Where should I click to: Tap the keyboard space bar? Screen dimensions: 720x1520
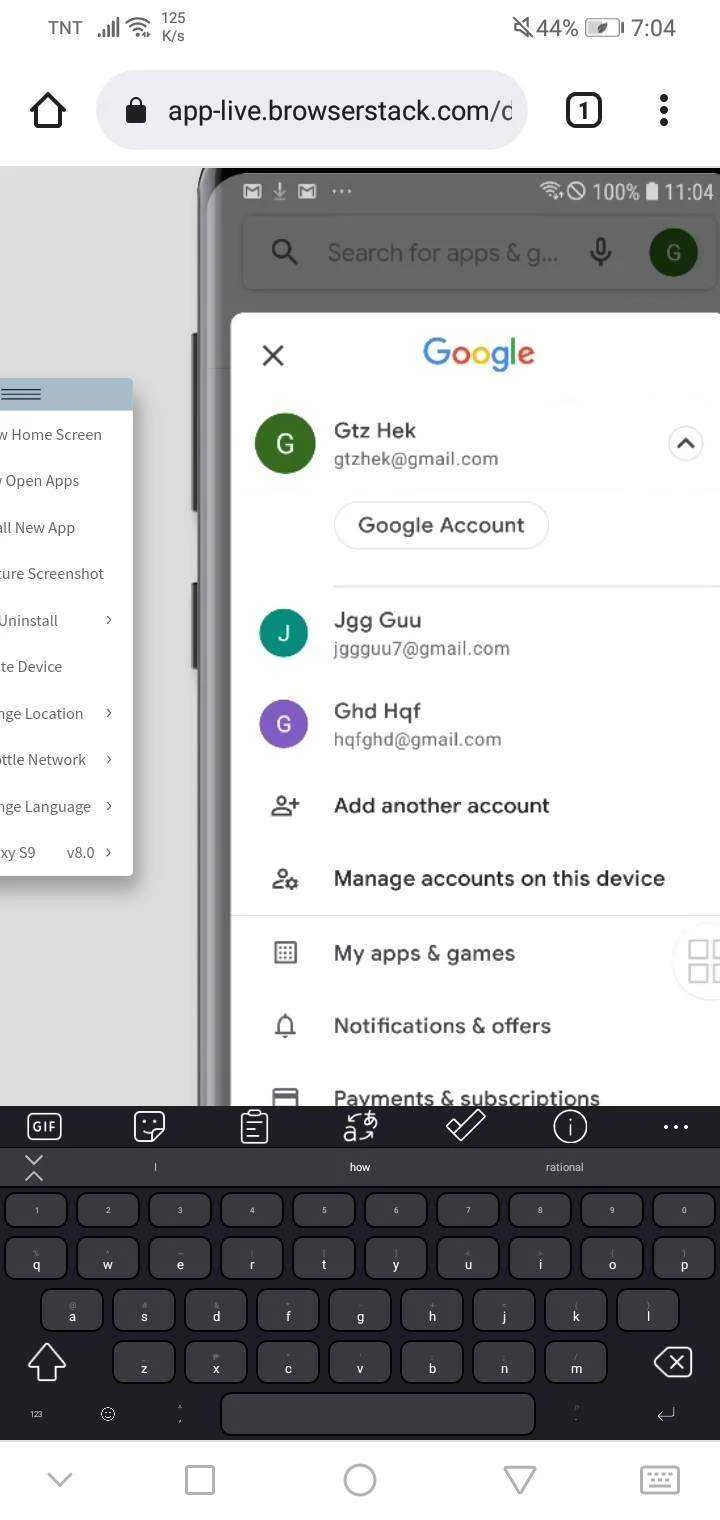point(378,1414)
